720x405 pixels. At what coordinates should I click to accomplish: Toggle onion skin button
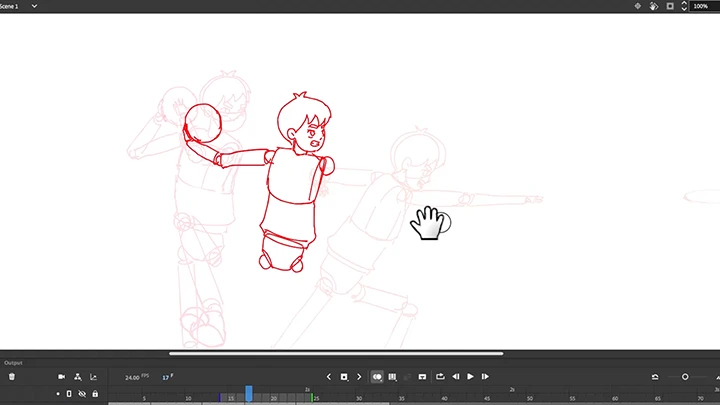click(377, 377)
